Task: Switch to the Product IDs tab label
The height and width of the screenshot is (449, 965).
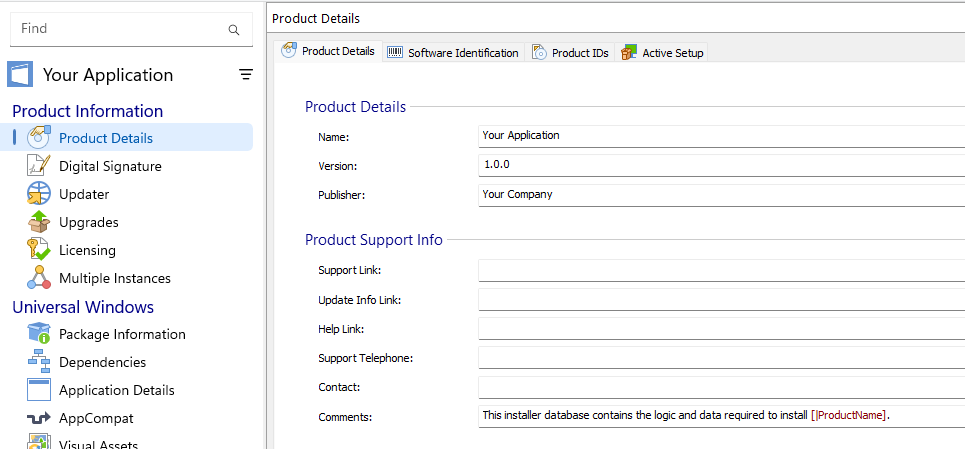Action: coord(580,53)
